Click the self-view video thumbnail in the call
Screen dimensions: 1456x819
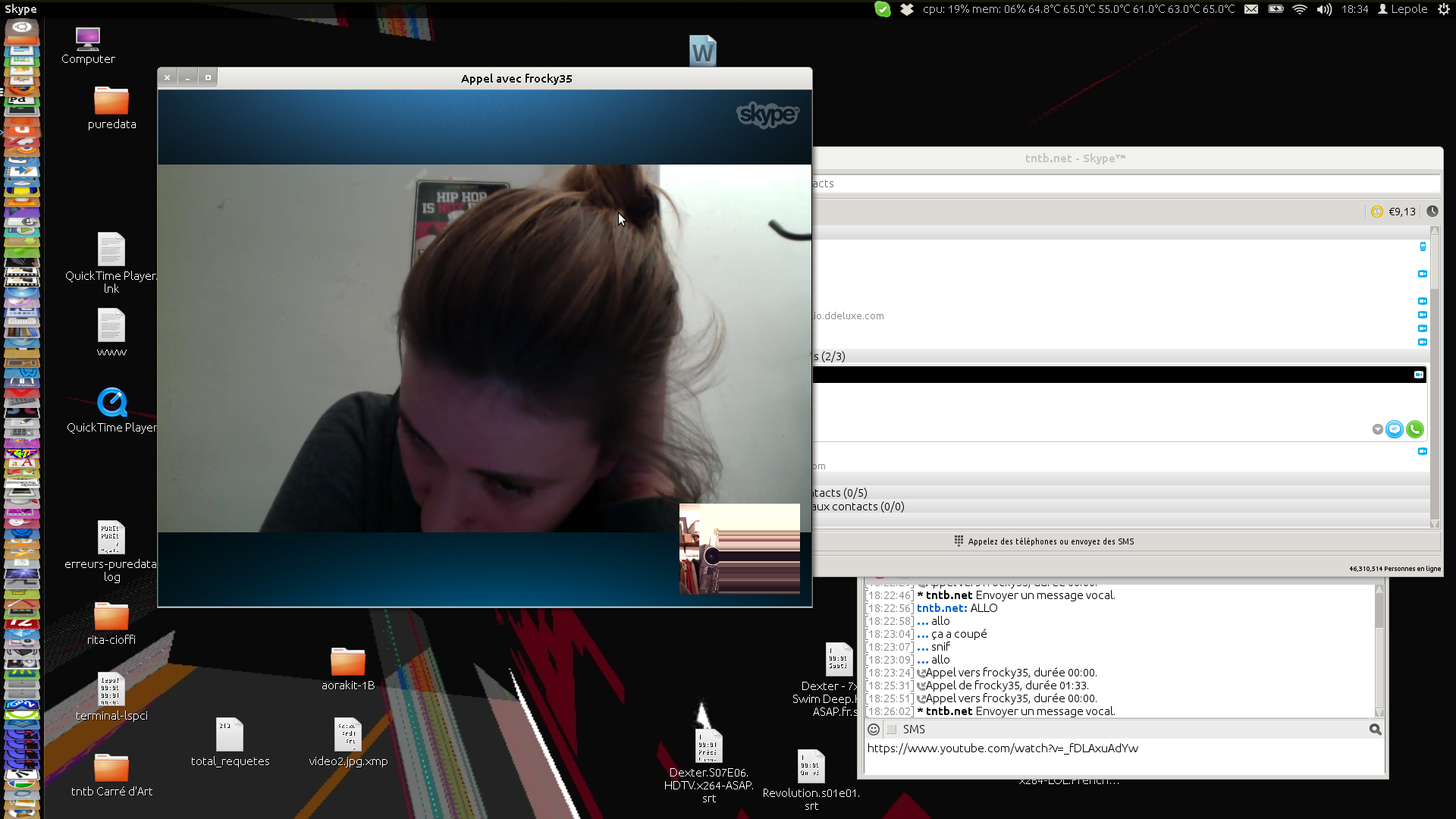(x=739, y=548)
